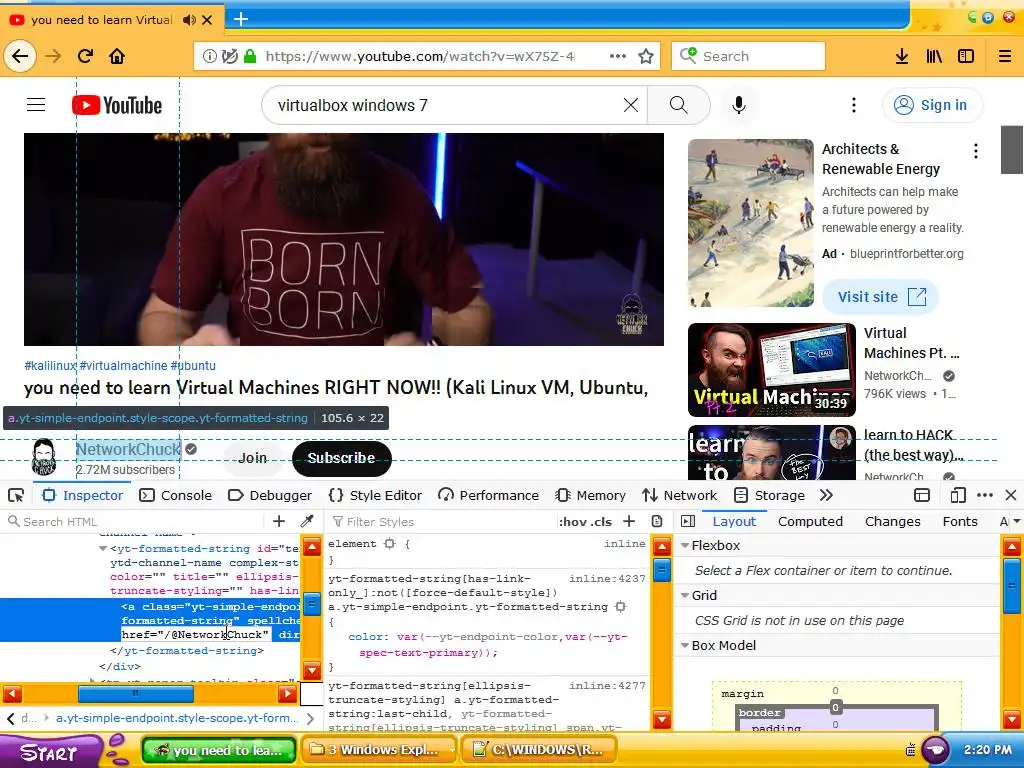Bookmark this page with the star icon
Screen dimensions: 1024x768
646,56
